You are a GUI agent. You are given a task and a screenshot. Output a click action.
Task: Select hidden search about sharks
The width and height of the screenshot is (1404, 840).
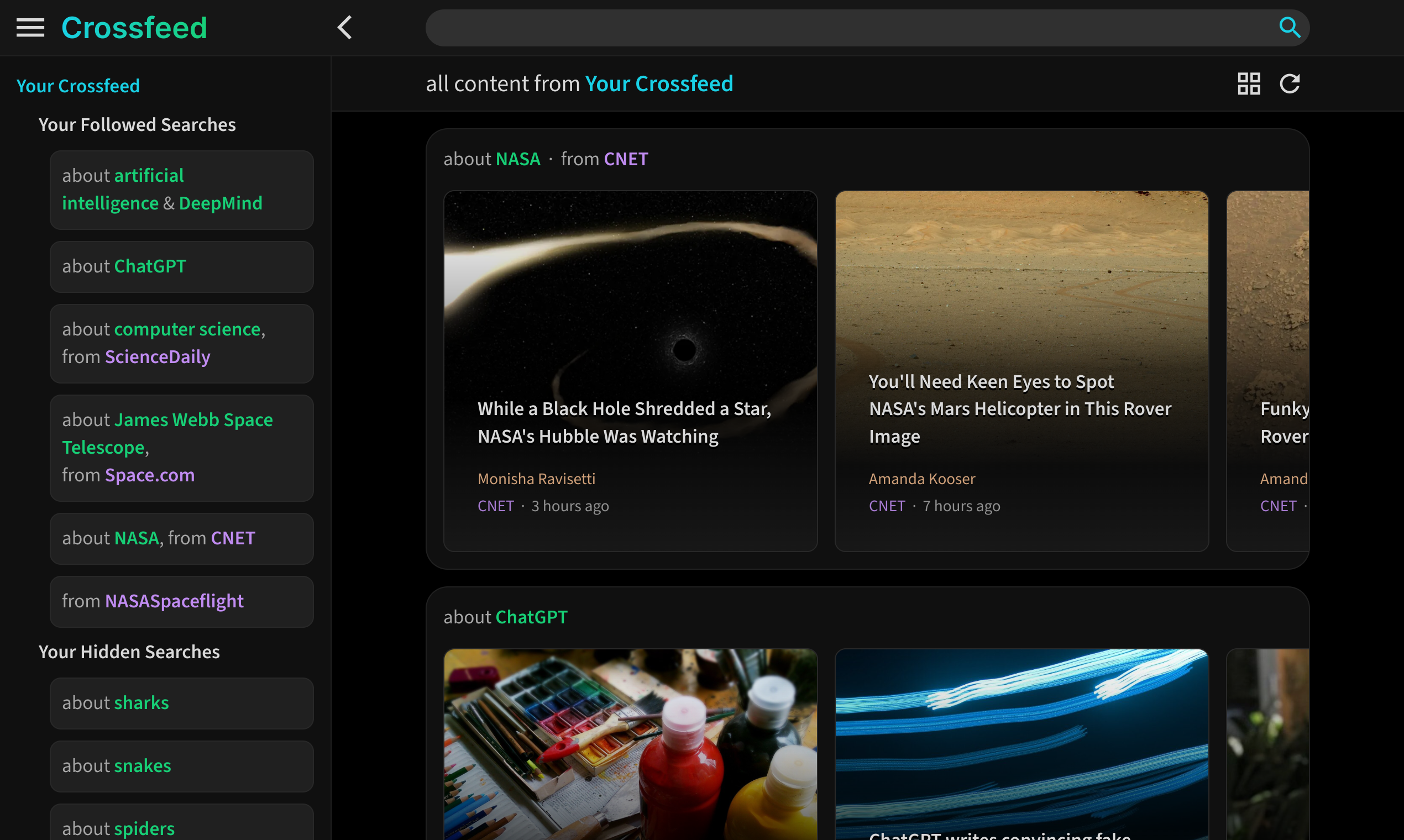(x=182, y=703)
